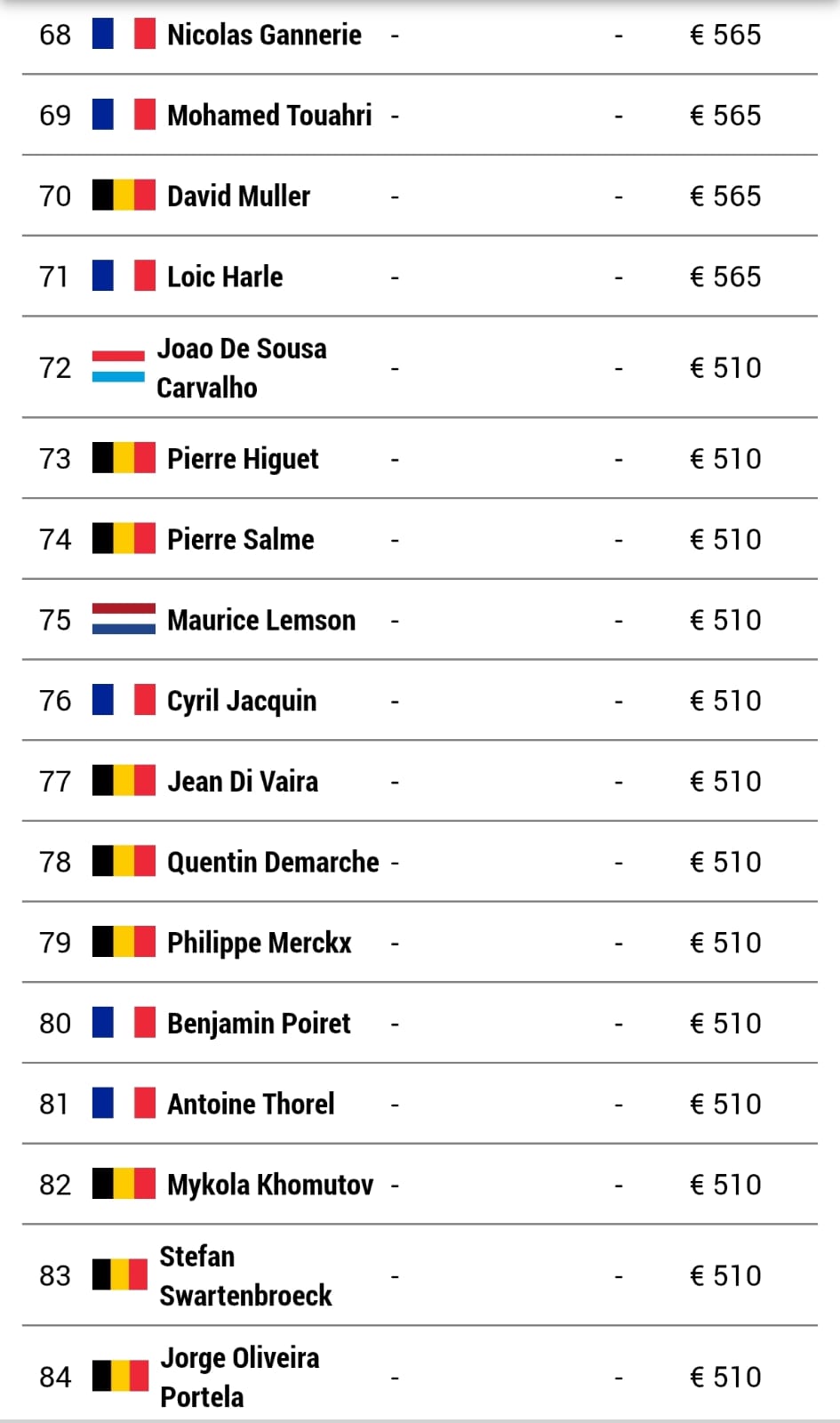Click the Luxembourg flag beside Joao De Sousa Carvalho
Screen dimensions: 840x1423
(x=118, y=367)
